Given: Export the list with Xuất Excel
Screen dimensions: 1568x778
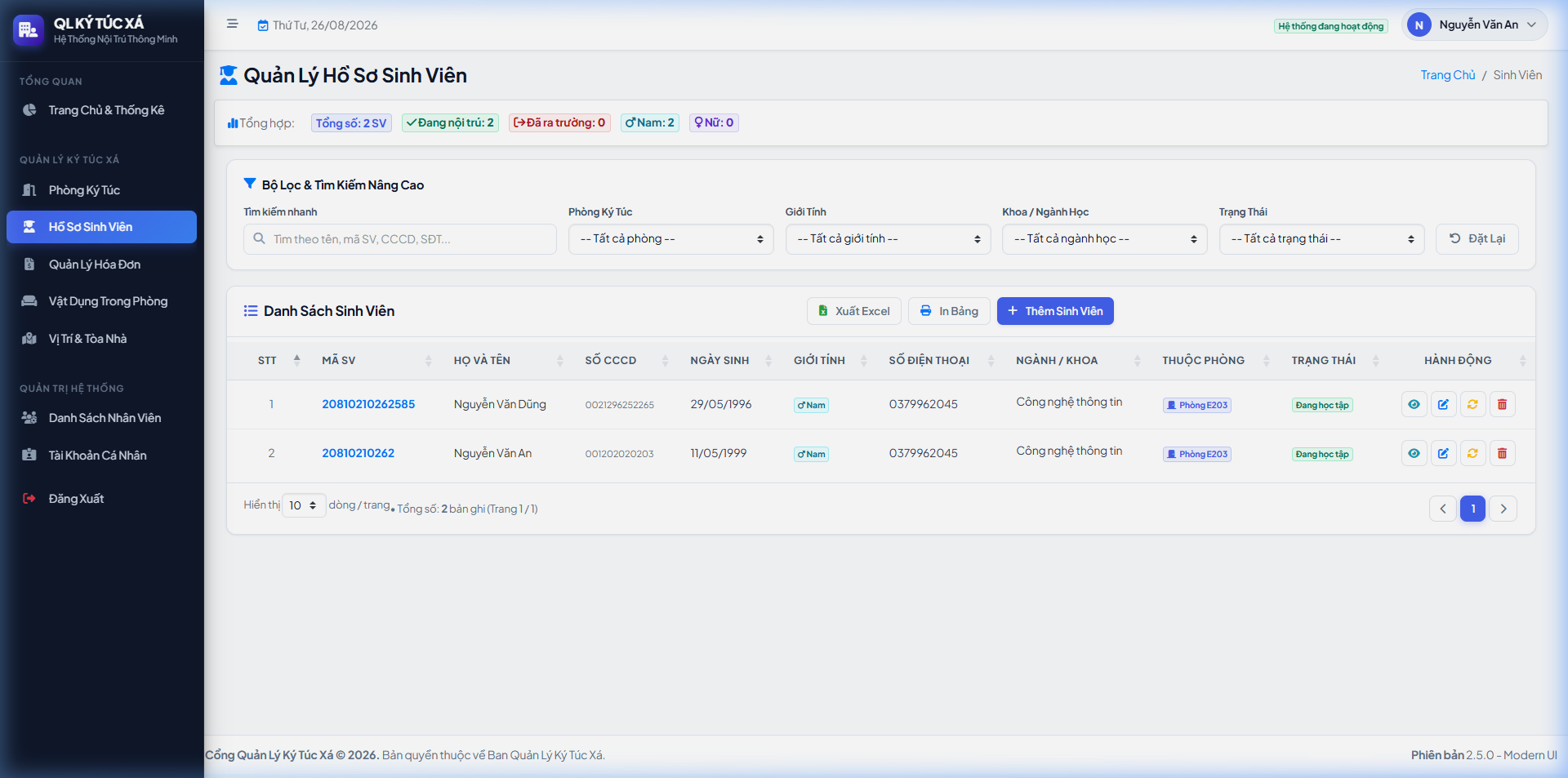Looking at the screenshot, I should coord(854,311).
